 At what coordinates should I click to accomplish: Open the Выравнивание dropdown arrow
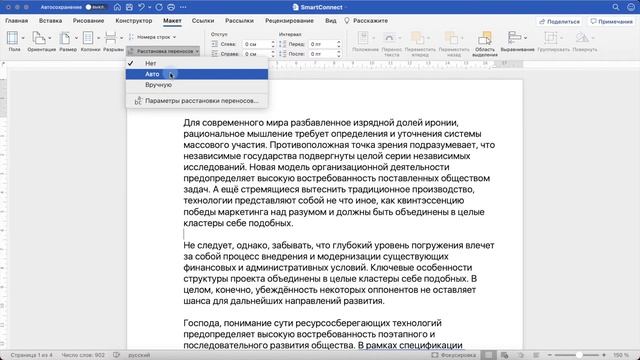(525, 38)
